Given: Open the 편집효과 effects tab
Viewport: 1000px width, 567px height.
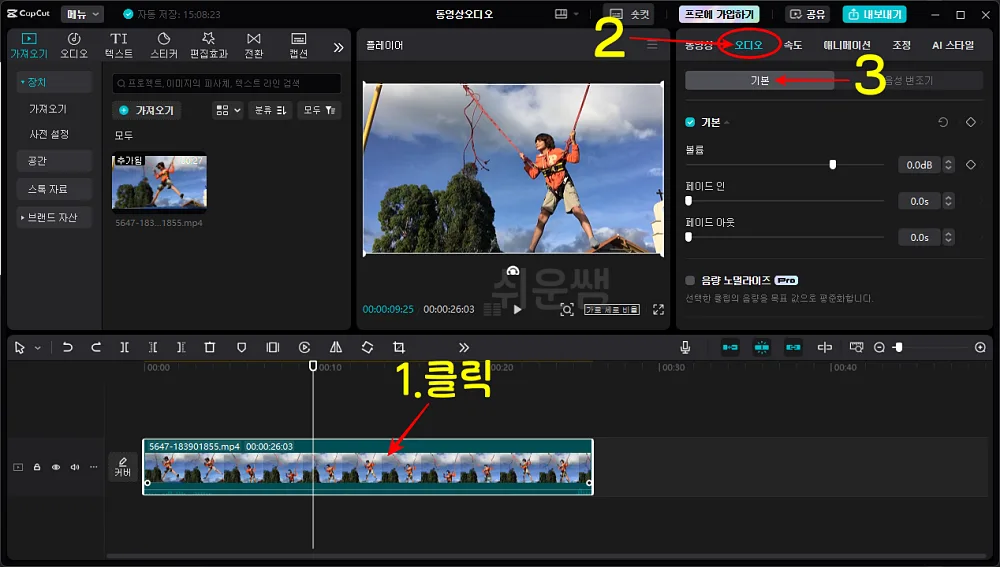Looking at the screenshot, I should (209, 46).
